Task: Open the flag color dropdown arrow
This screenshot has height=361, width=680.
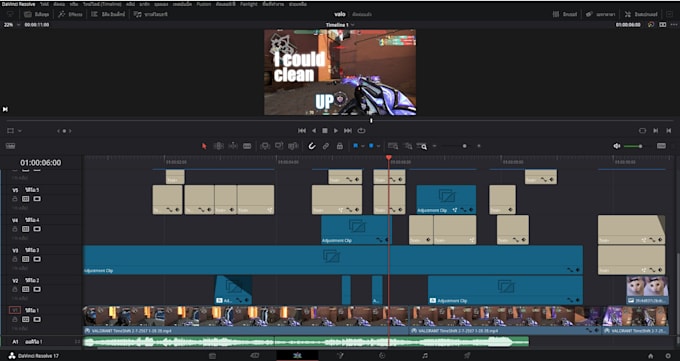Action: click(363, 146)
